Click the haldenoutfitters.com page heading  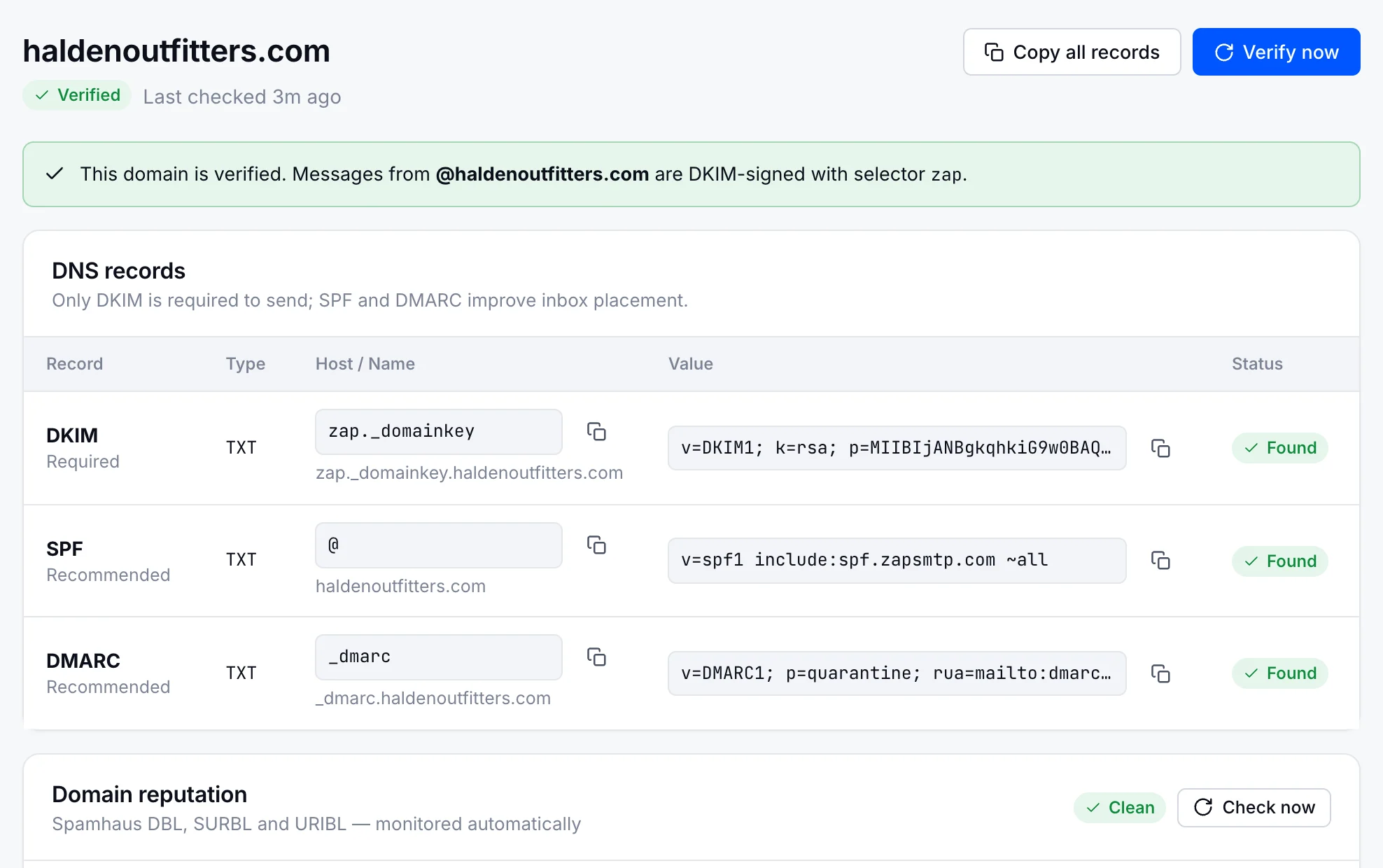[176, 51]
